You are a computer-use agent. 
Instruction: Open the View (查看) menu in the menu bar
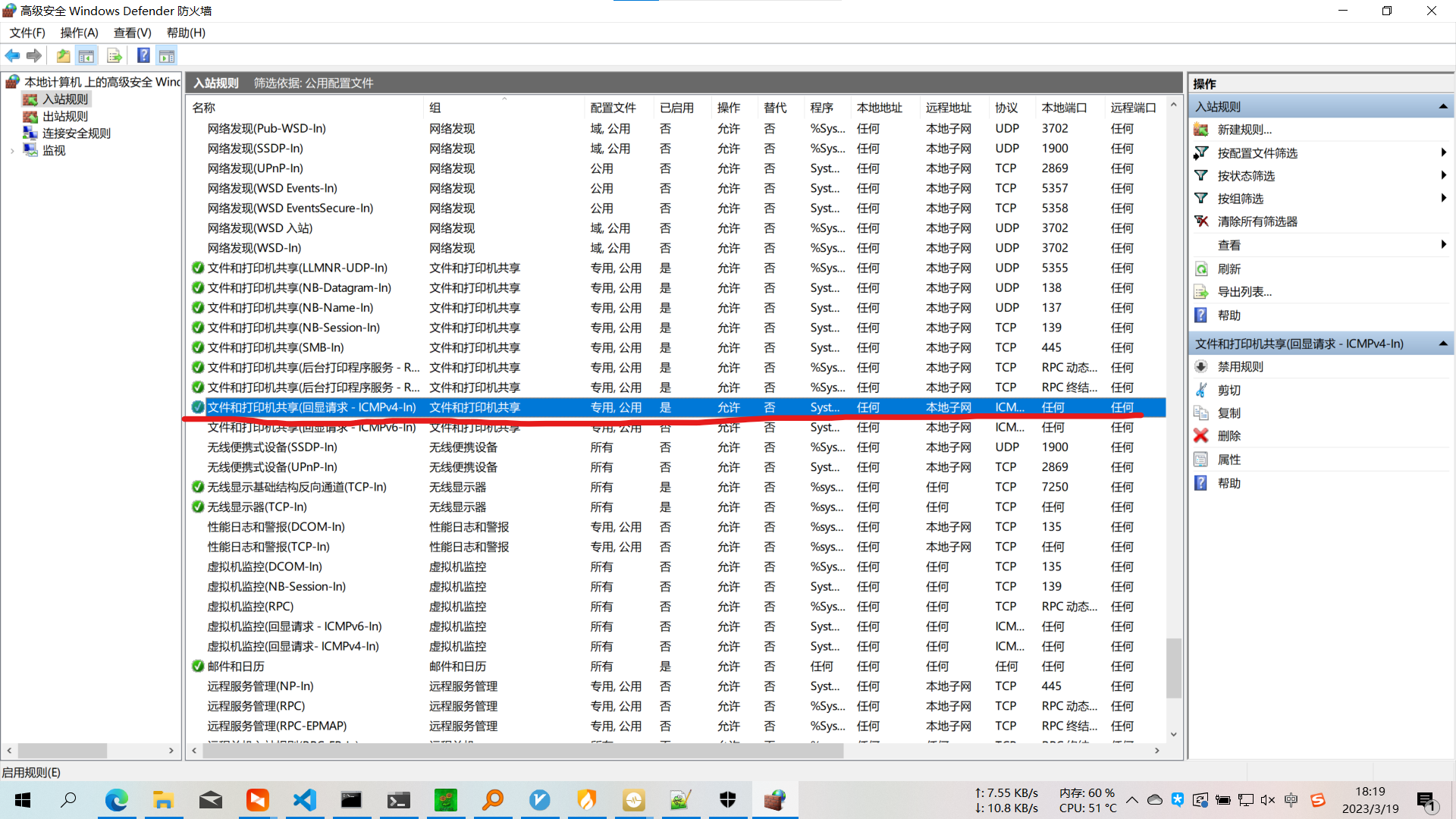[x=132, y=33]
